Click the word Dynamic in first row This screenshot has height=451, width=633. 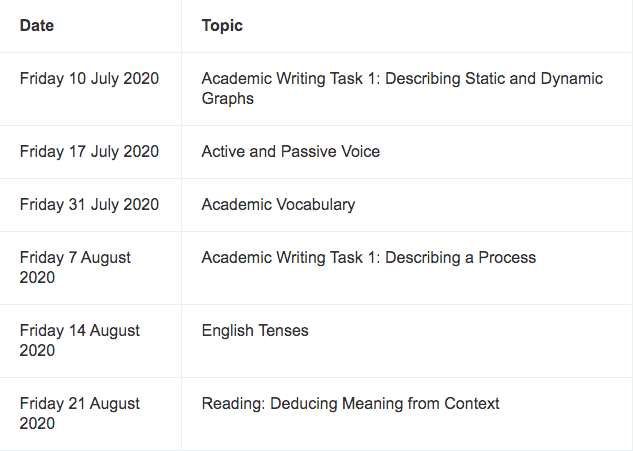pyautogui.click(x=572, y=79)
